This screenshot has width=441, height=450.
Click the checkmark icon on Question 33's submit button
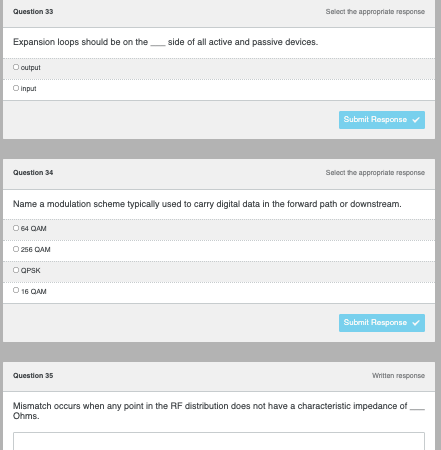416,120
